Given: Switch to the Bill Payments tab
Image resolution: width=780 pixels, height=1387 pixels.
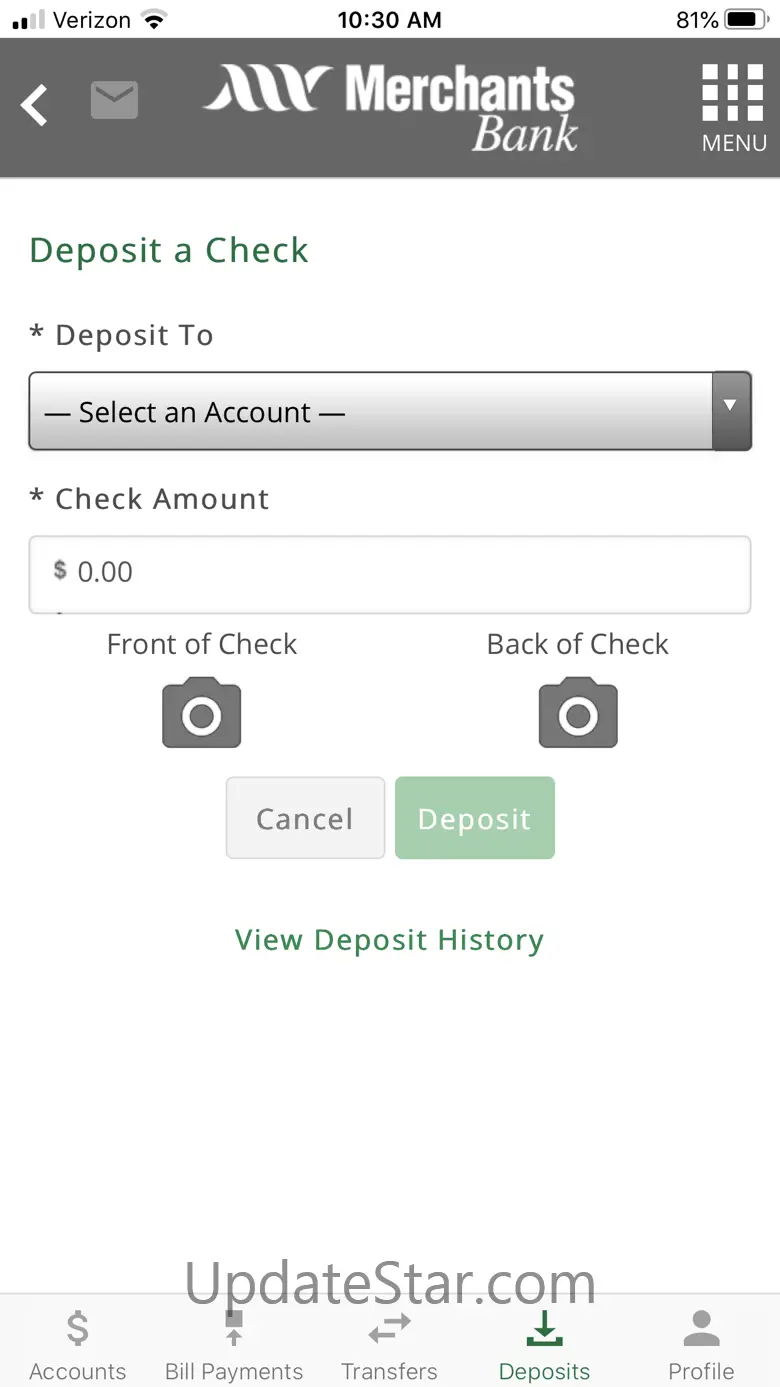Looking at the screenshot, I should click(234, 1346).
